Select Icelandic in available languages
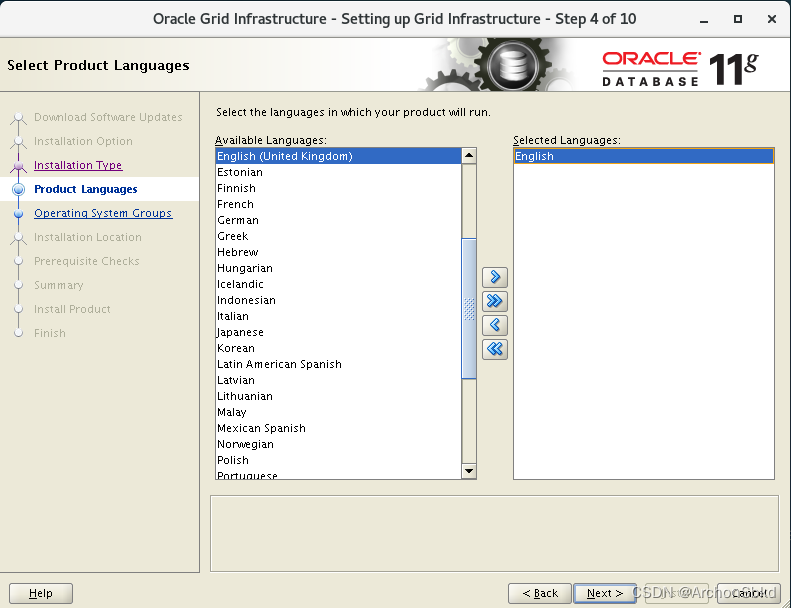Screen dimensions: 791x608 click(x=338, y=284)
